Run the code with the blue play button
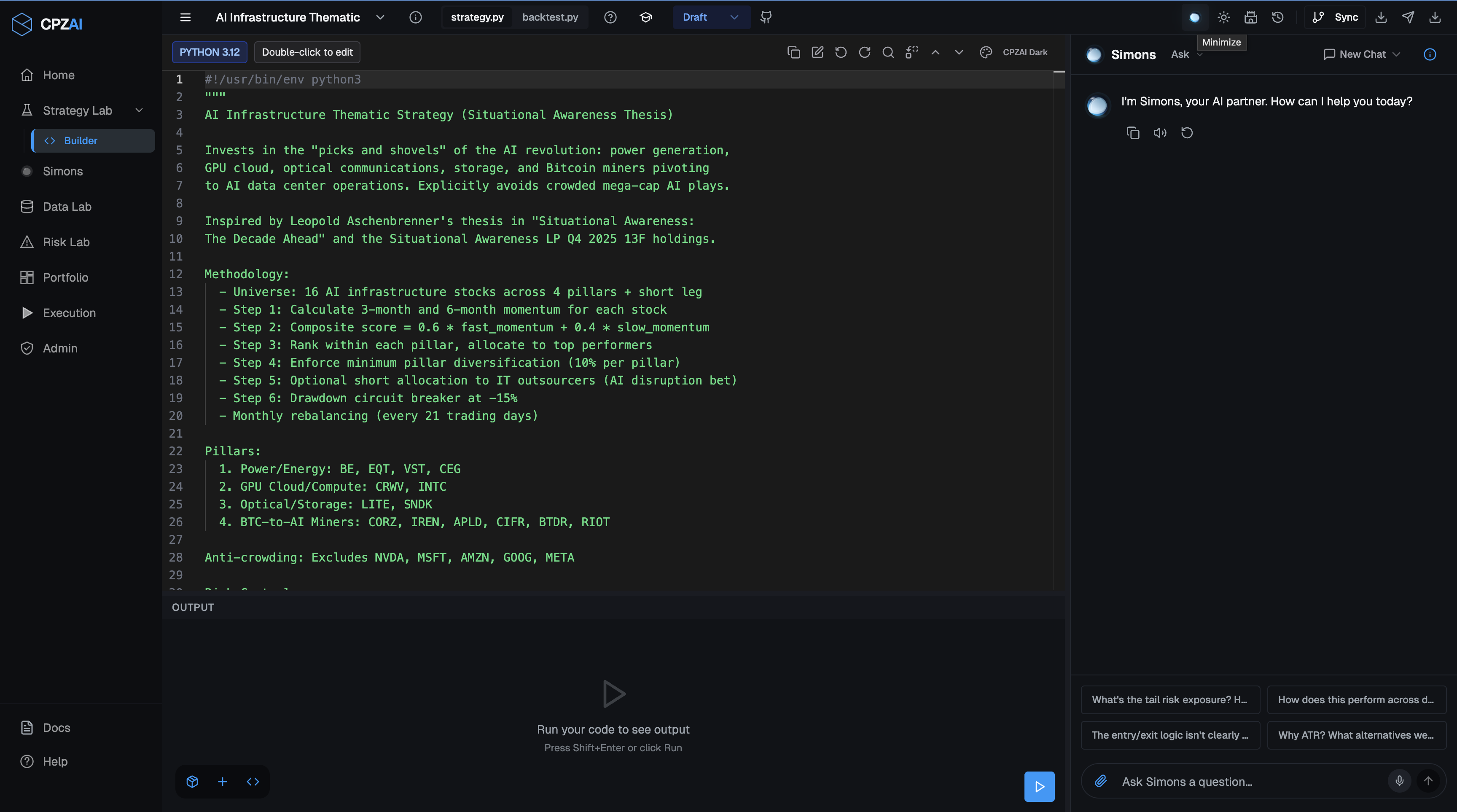This screenshot has height=812, width=1457. coord(1039,787)
